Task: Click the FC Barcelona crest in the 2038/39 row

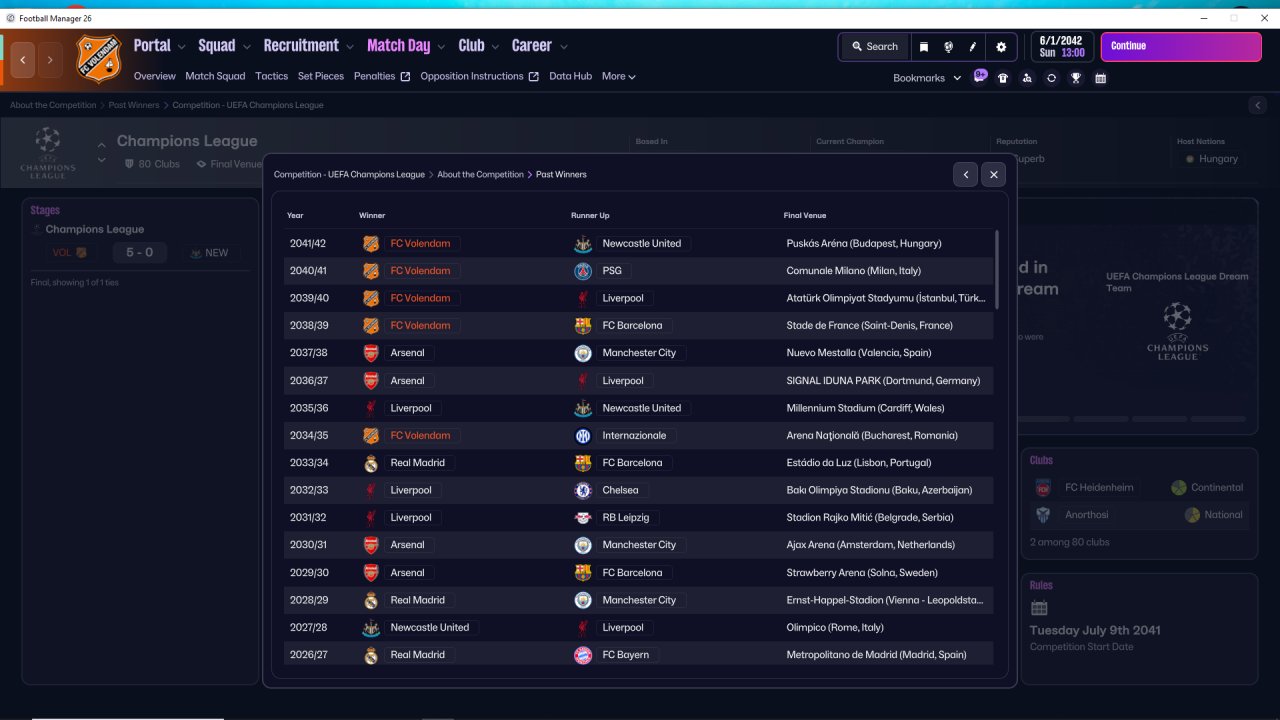Action: point(583,326)
